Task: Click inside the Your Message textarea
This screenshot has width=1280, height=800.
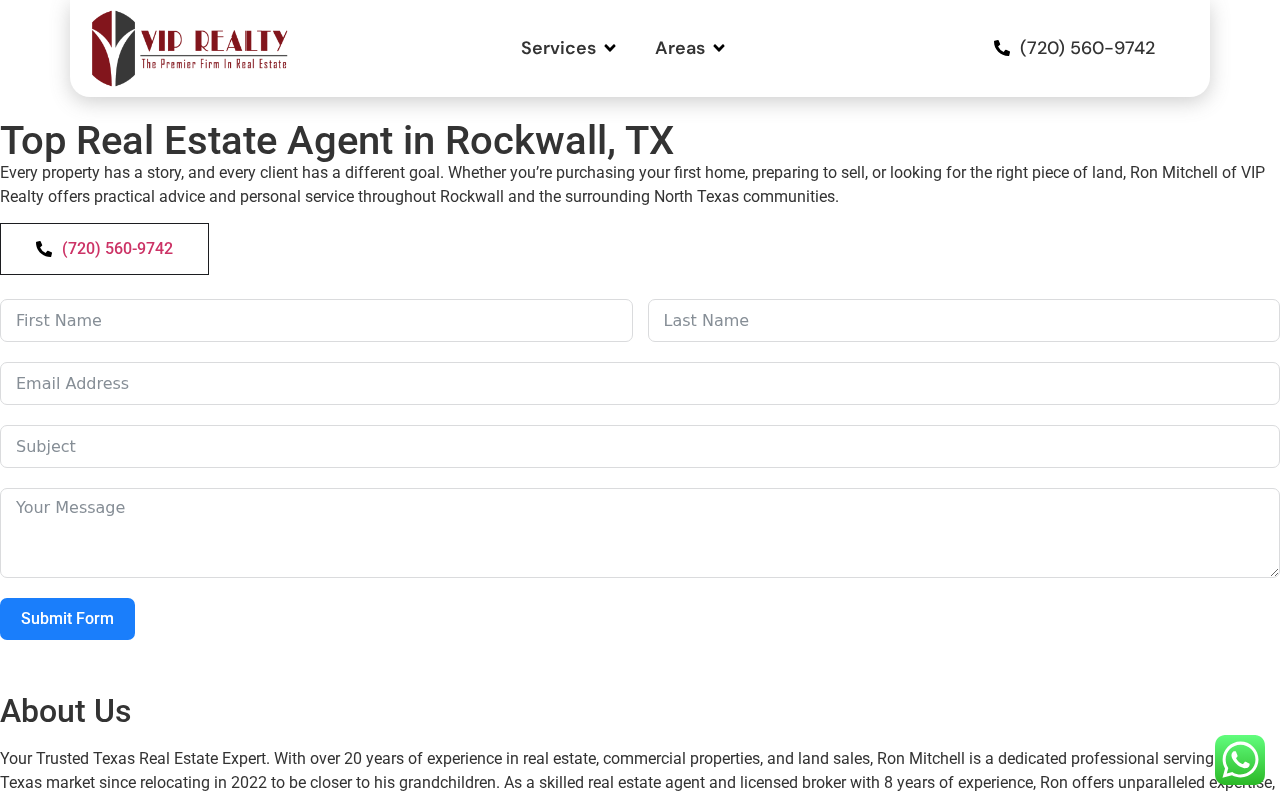Action: pos(640,533)
